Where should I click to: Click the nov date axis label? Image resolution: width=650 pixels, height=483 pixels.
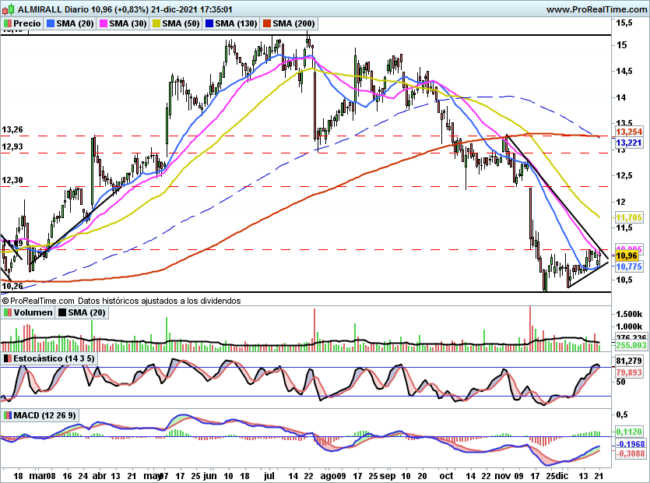(504, 476)
